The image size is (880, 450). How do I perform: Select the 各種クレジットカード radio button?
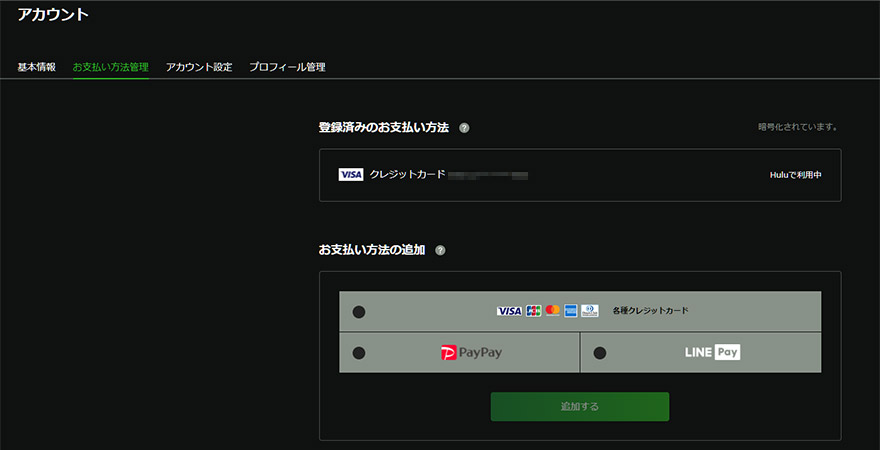(x=359, y=312)
